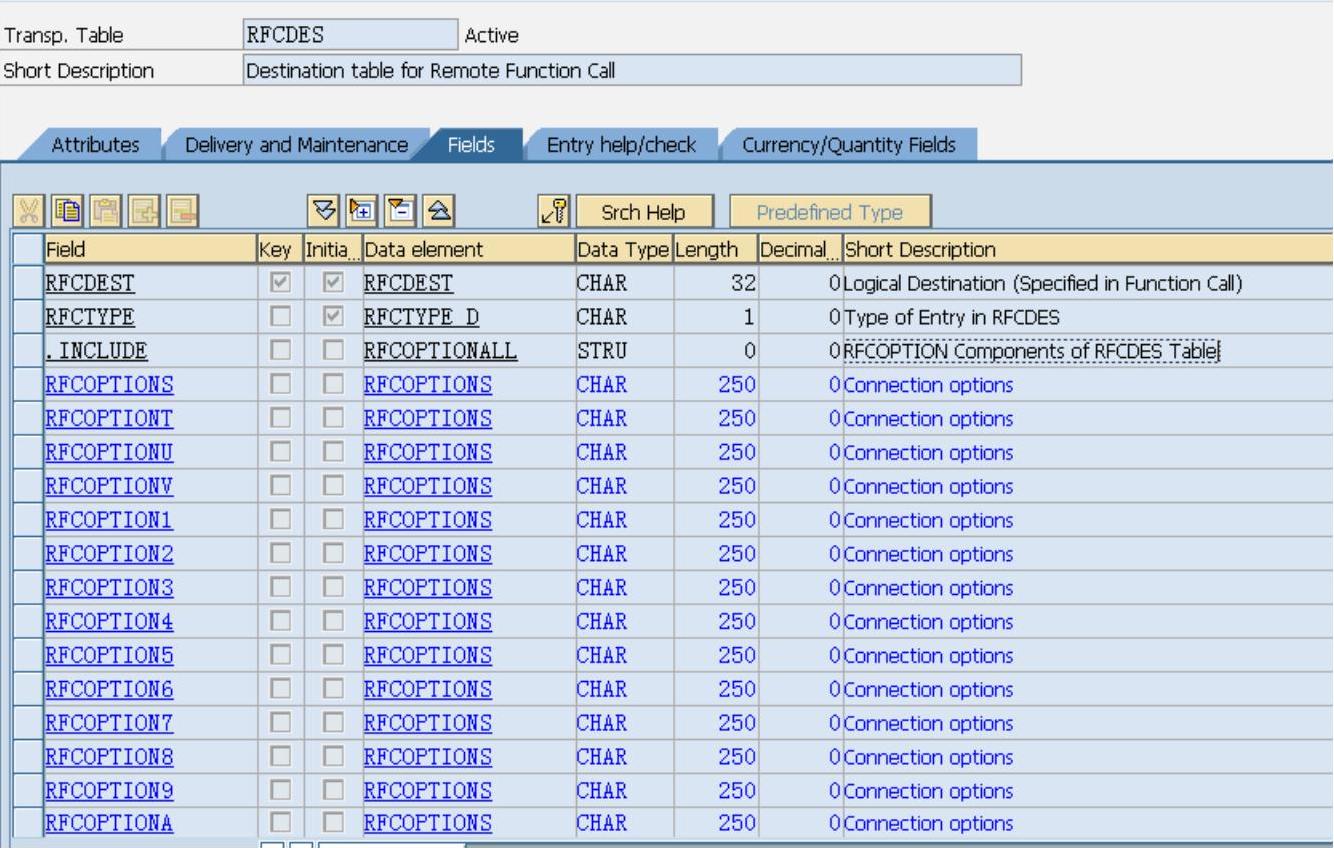Toggle Initial checkbox for RFCTYPE
1334x848 pixels.
pyautogui.click(x=333, y=317)
